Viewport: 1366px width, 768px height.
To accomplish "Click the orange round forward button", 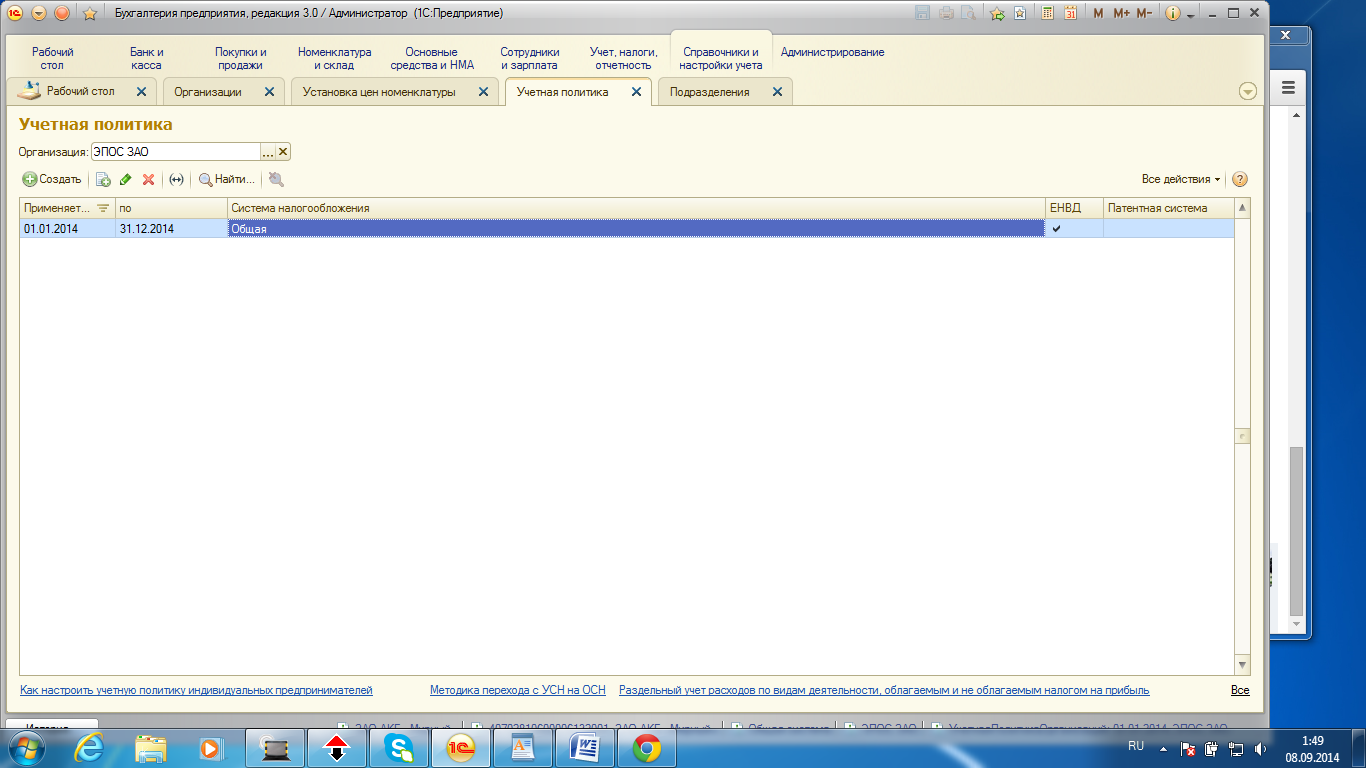I will (62, 13).
